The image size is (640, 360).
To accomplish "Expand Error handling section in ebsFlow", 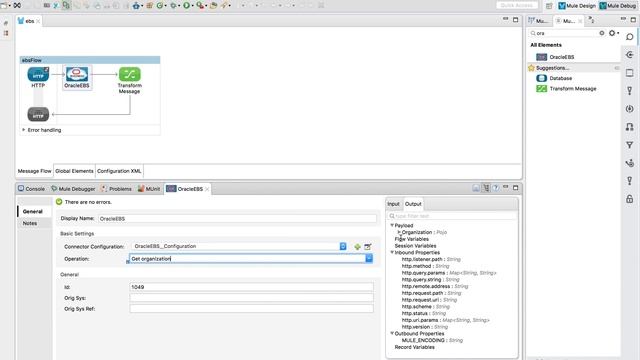I will tap(24, 130).
